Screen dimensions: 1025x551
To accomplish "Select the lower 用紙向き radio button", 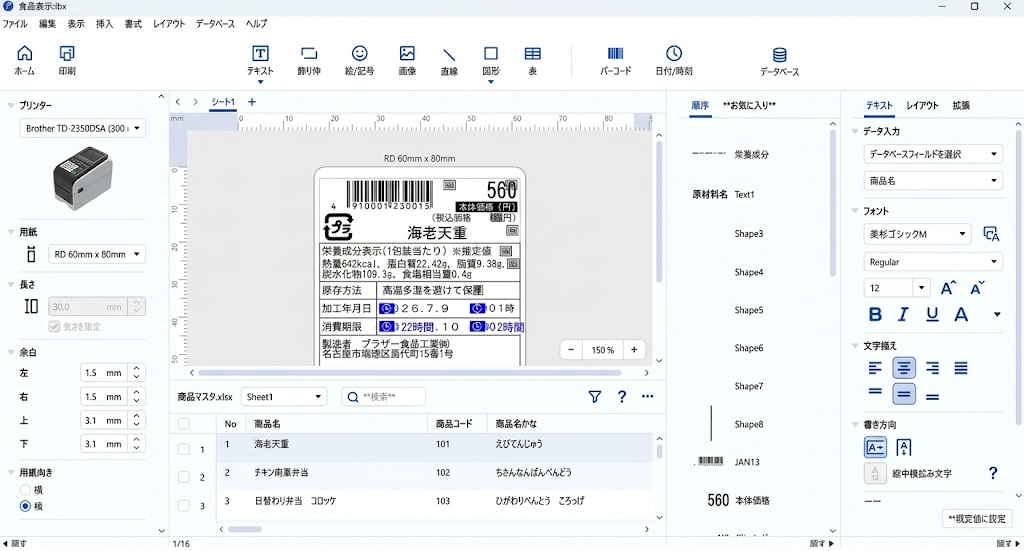I will click(x=25, y=506).
